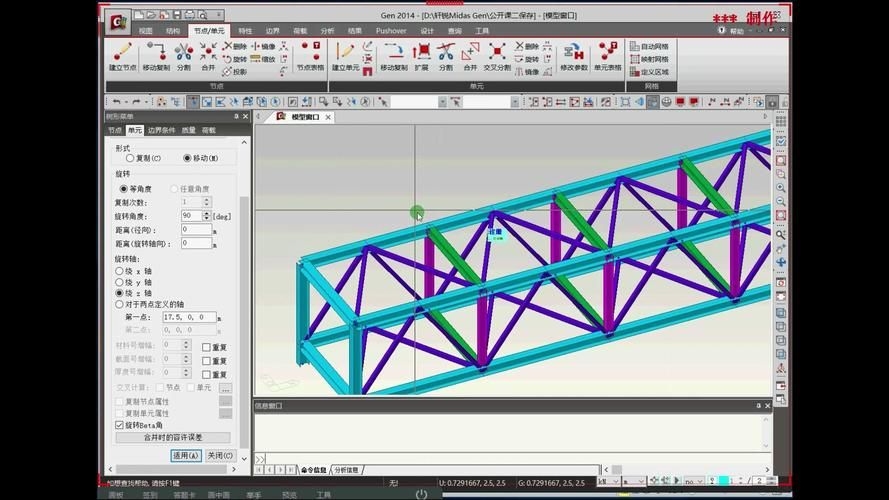Click the 合并 (Merge) nodes icon
Image resolution: width=889 pixels, height=500 pixels.
click(x=208, y=57)
